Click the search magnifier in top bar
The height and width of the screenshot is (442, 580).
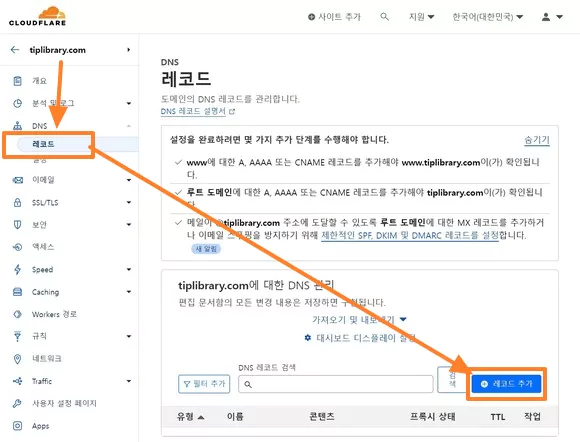click(385, 17)
